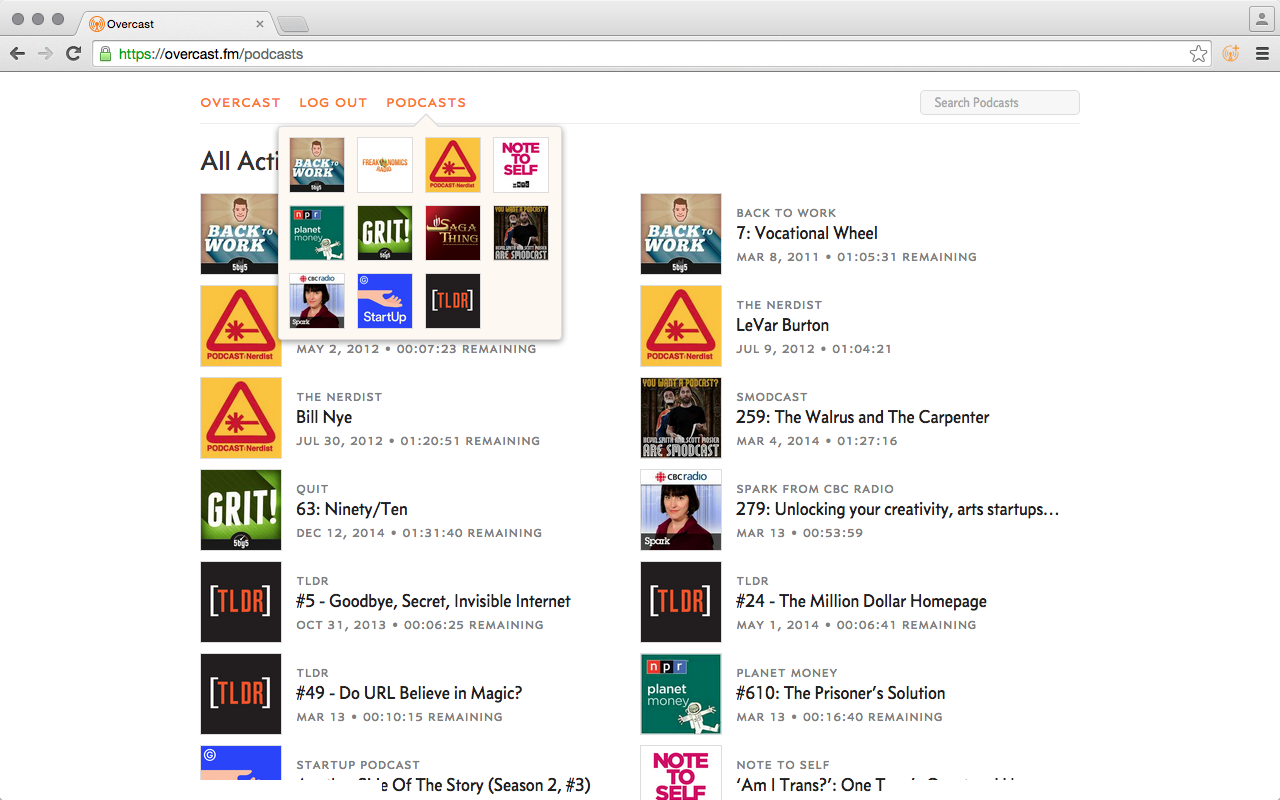Screen dimensions: 1280x800
Task: Click the date line MAY 2, 2012 • 00:07:23 REMAINING
Action: (416, 349)
